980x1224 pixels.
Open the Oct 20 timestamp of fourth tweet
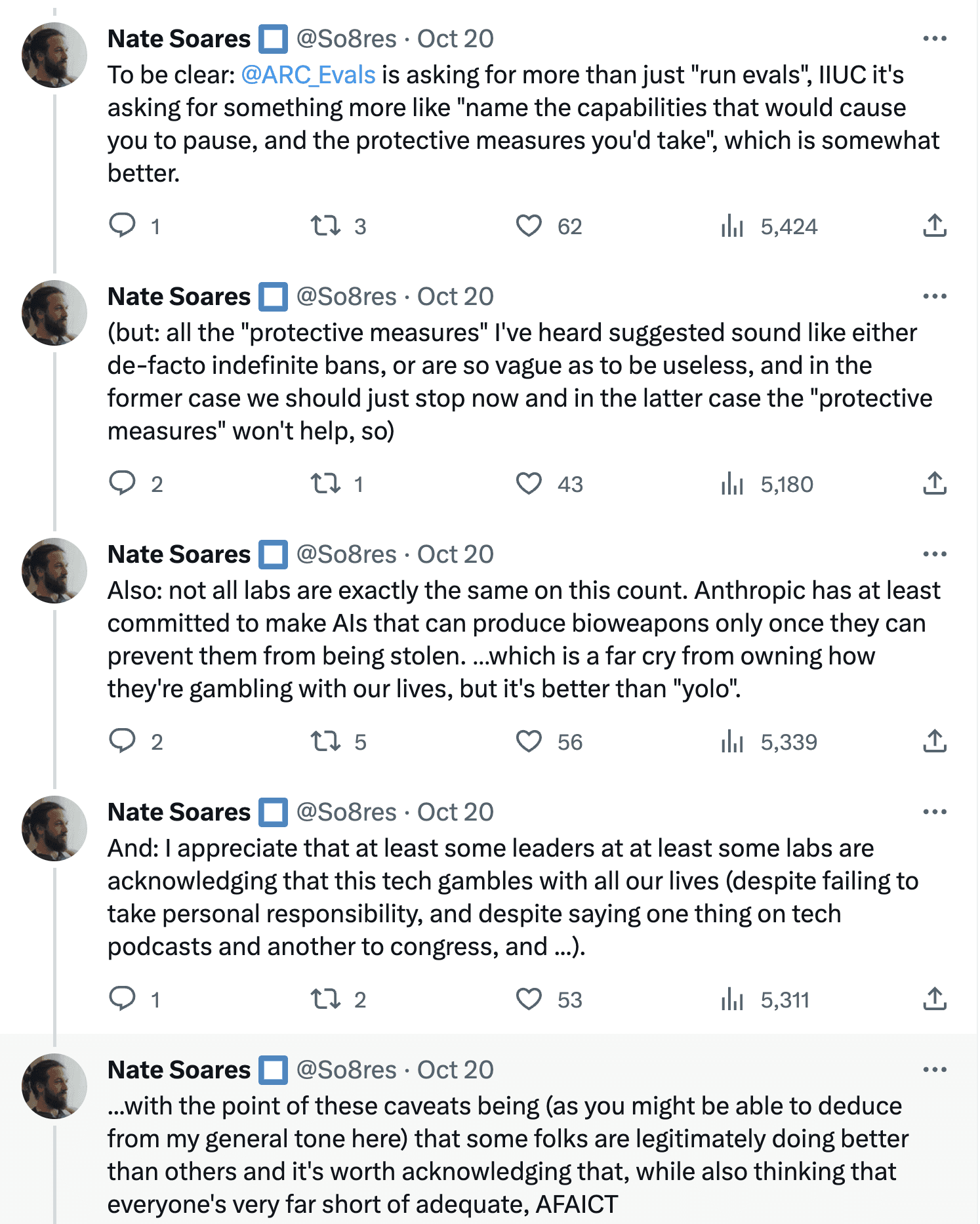(x=455, y=812)
